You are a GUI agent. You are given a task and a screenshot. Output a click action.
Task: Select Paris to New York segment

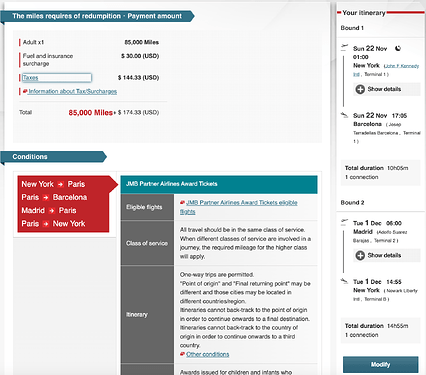click(x=53, y=224)
